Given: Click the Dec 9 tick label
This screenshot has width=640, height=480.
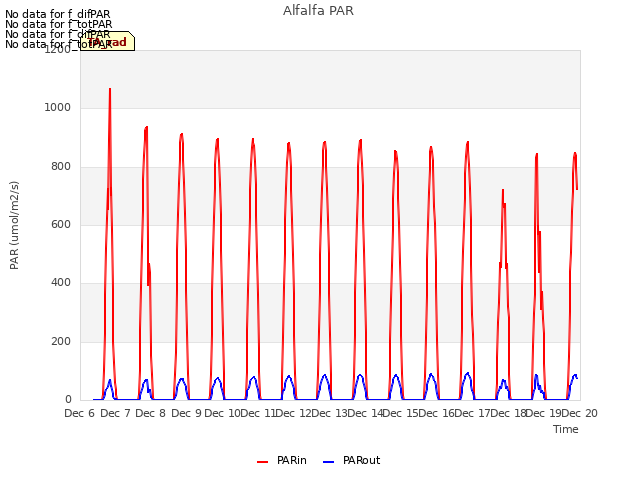Looking at the screenshot, I should (x=187, y=413).
